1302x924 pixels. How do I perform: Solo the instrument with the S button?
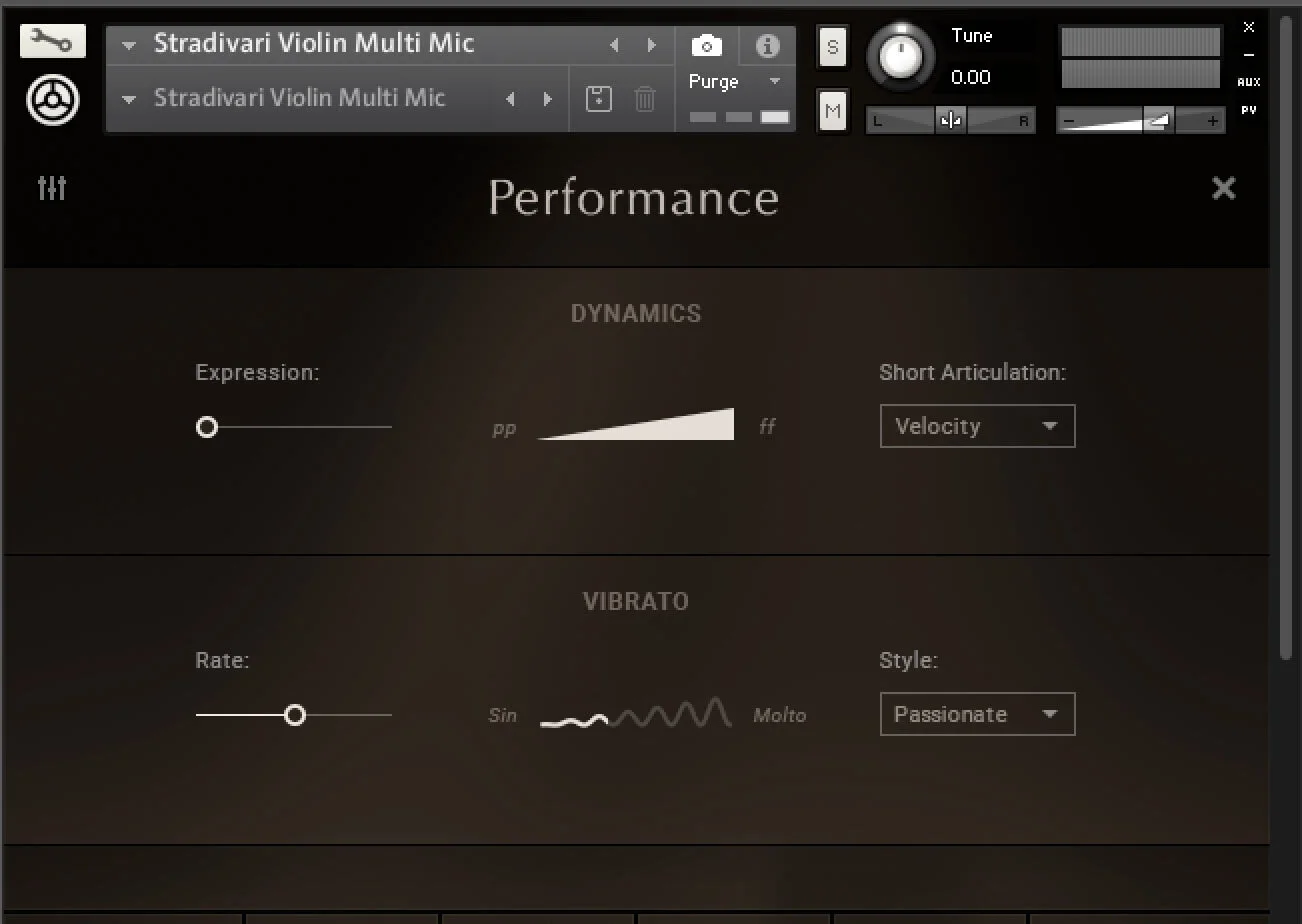coord(832,47)
